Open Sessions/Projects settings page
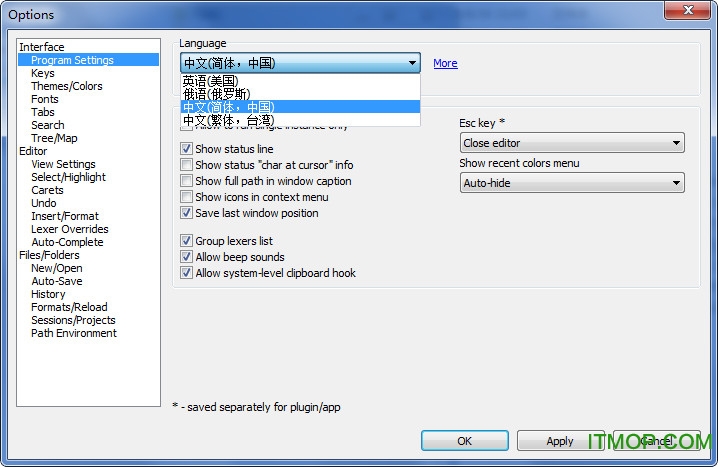718x467 pixels. tap(73, 320)
